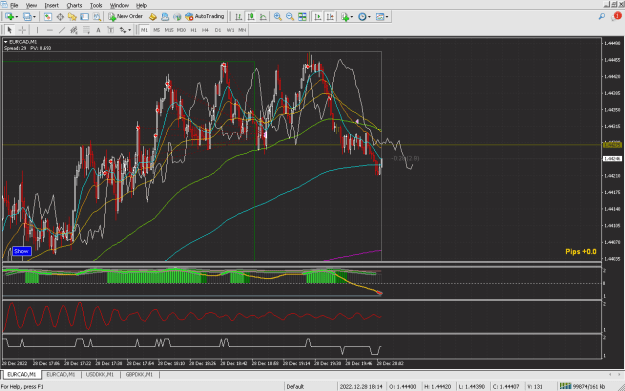
Task: Expand the Profiles dropdown arrow
Action: tap(34, 17)
